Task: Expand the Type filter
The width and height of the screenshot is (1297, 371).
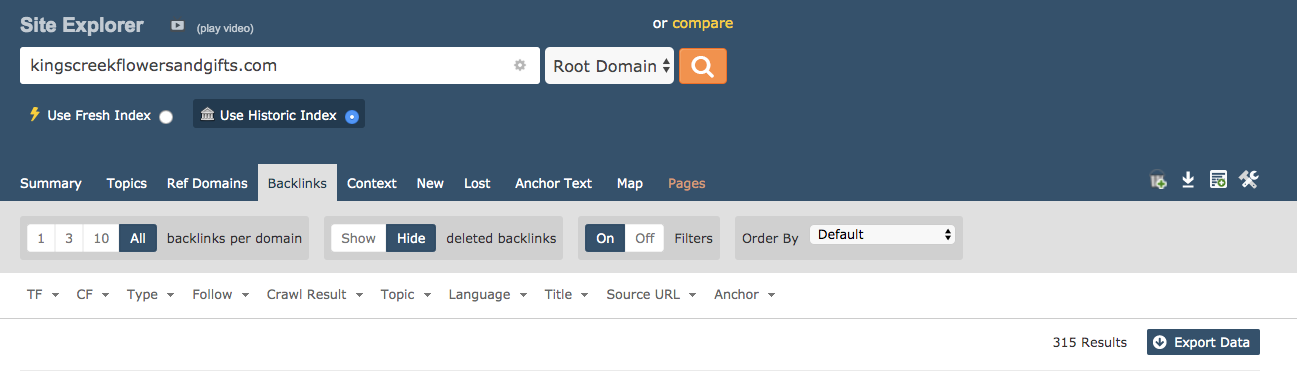Action: click(x=150, y=295)
